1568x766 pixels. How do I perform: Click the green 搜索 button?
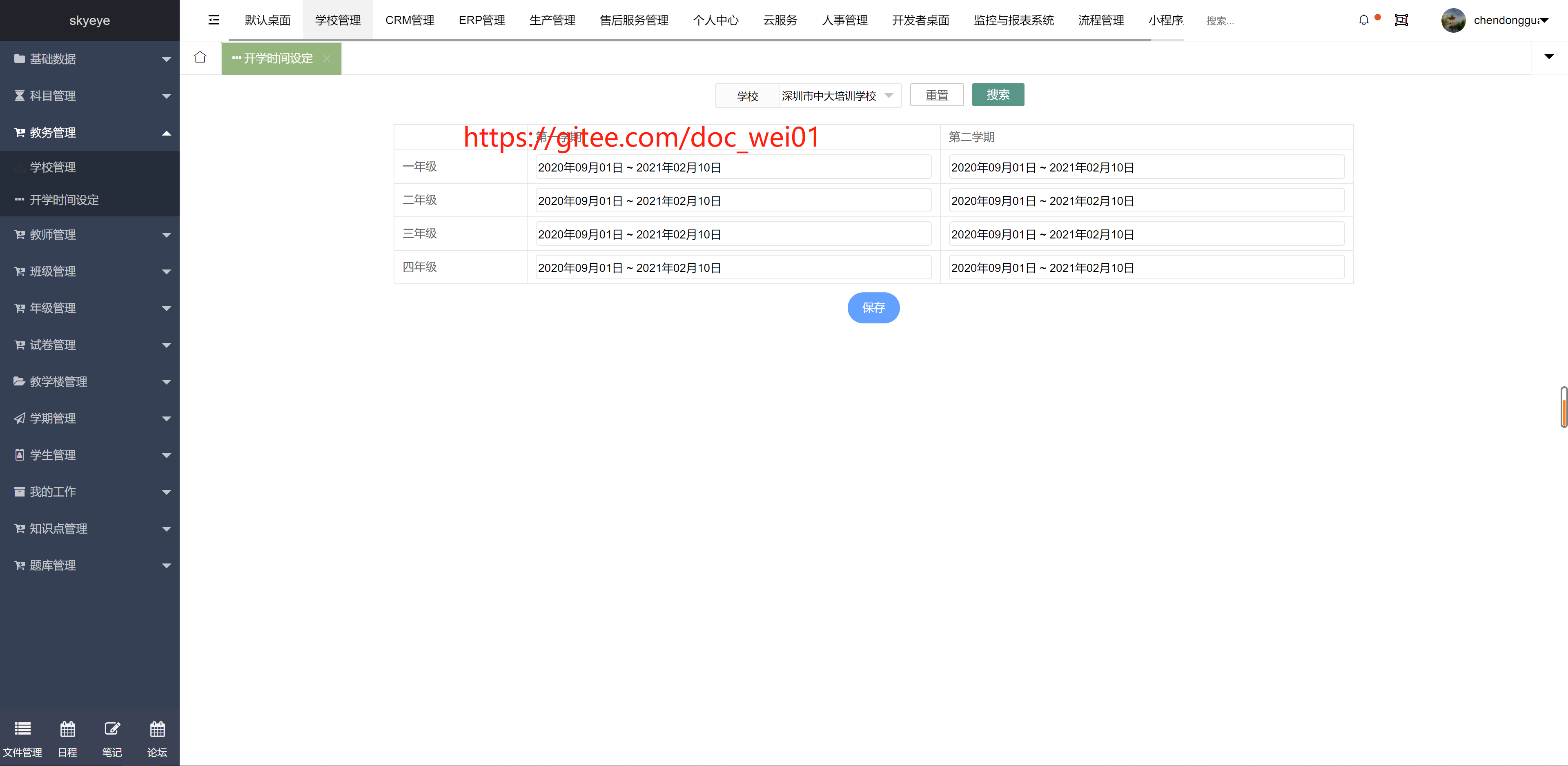(998, 94)
